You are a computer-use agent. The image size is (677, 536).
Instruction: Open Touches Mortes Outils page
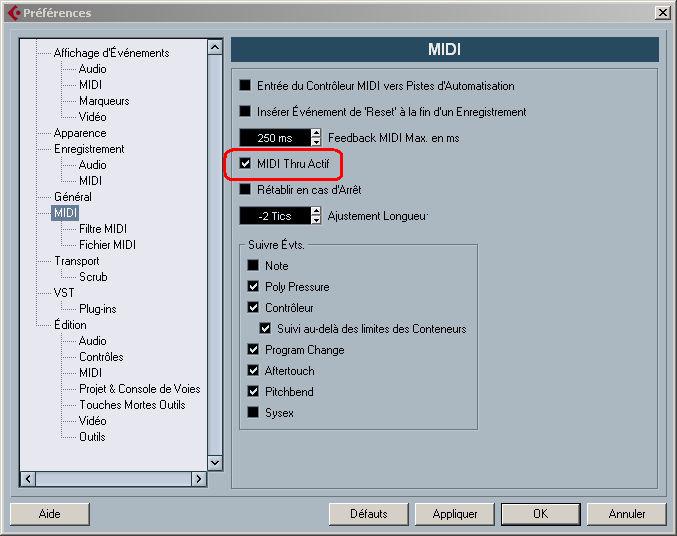click(132, 404)
